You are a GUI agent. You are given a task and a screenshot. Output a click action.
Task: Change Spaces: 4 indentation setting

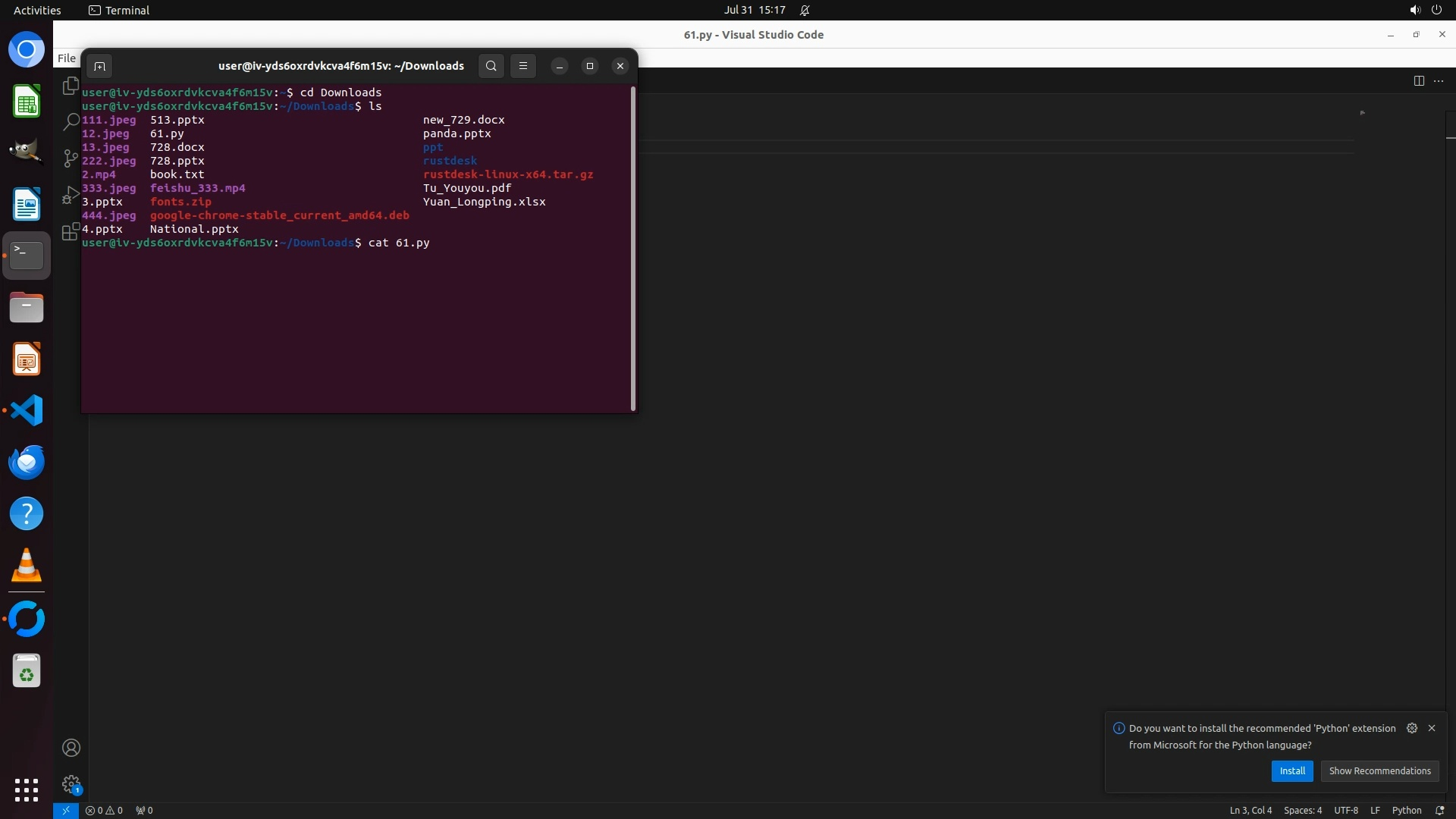pyautogui.click(x=1302, y=811)
